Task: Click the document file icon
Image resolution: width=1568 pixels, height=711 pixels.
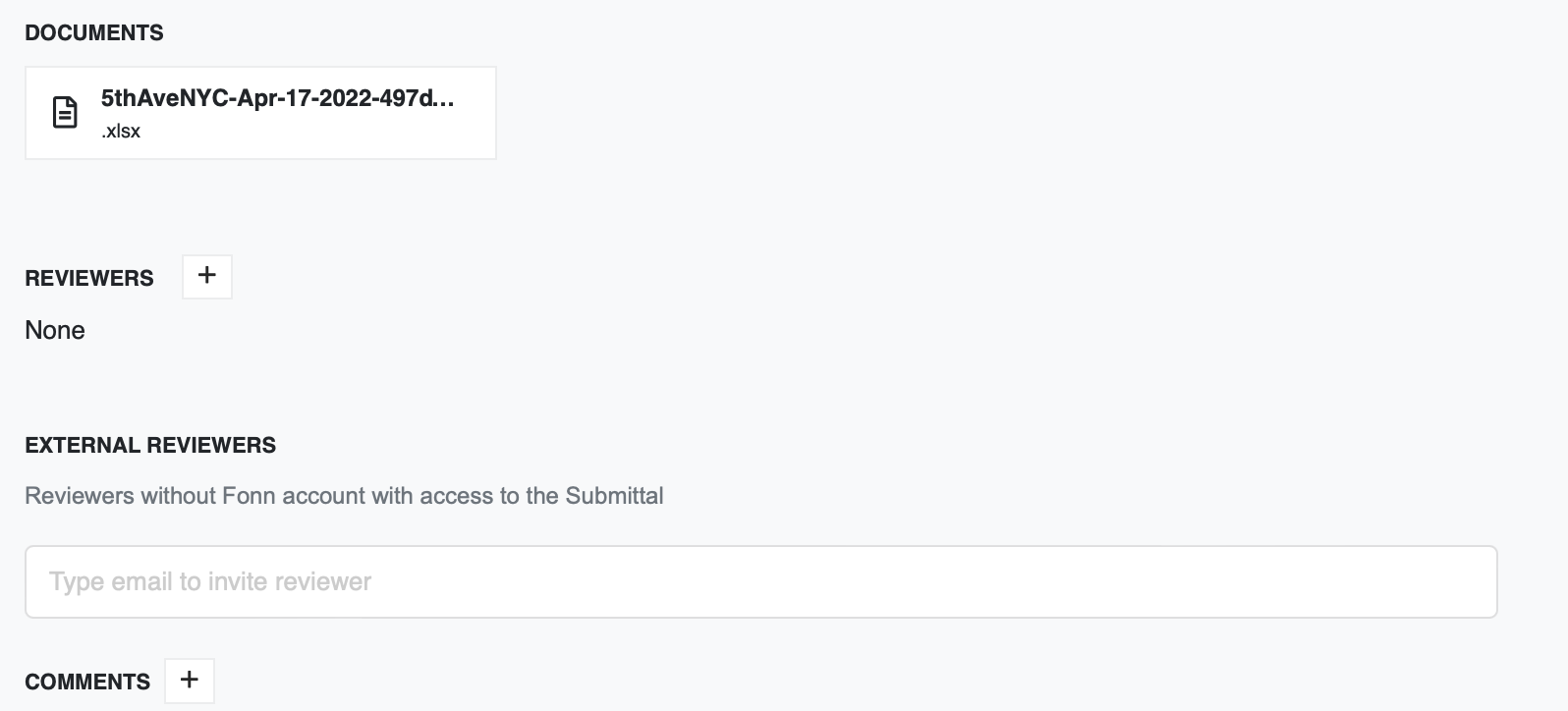Action: click(65, 113)
